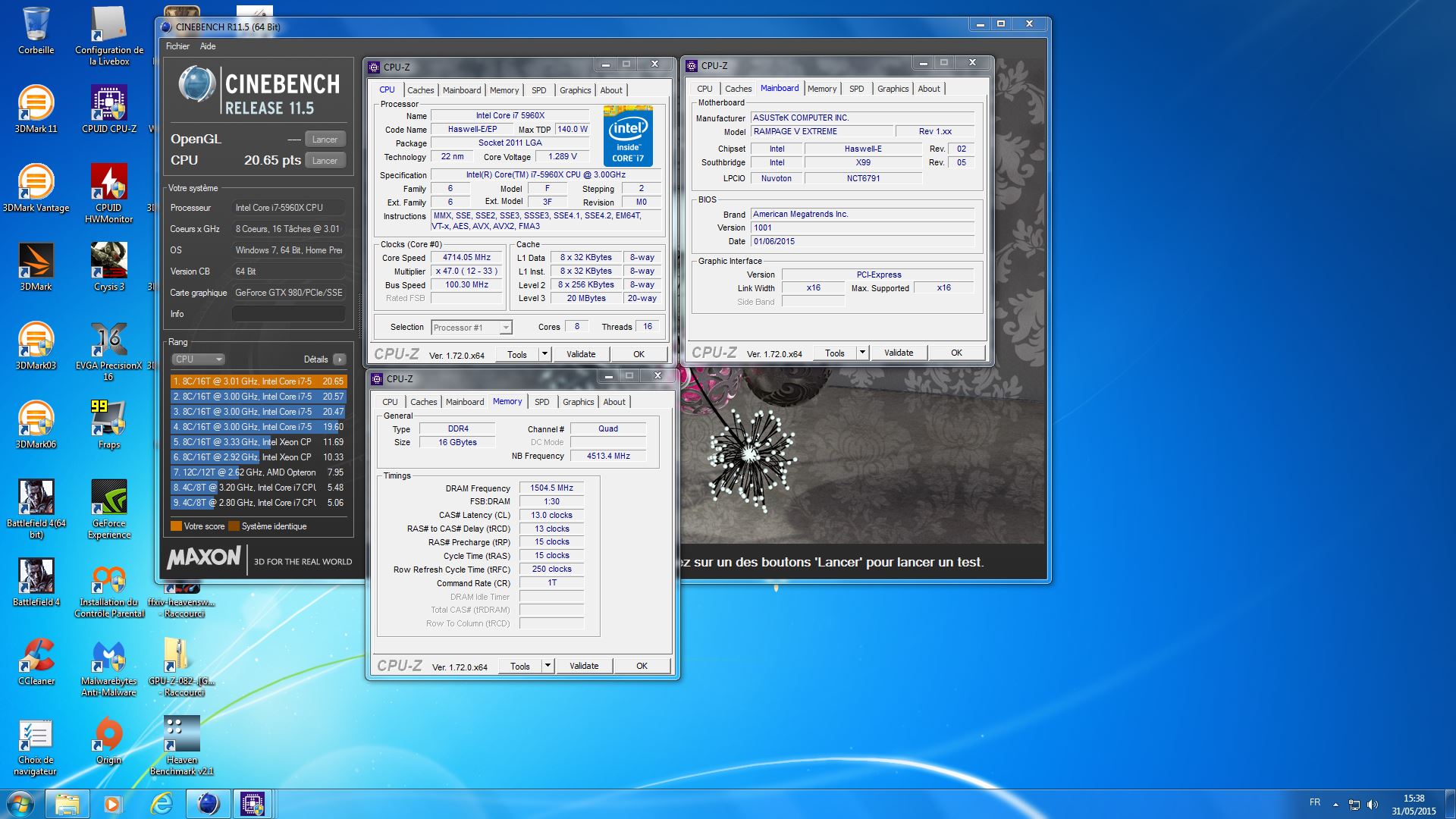Open Malwarebytes Anti-Malware shortcut
Screen dimensions: 1456x819
pos(109,667)
